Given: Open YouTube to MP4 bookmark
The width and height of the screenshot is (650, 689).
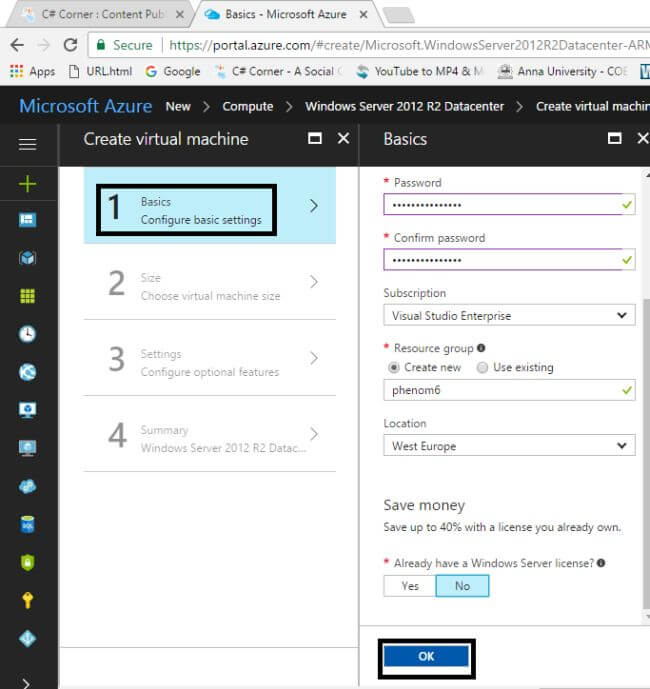Looking at the screenshot, I should point(419,71).
